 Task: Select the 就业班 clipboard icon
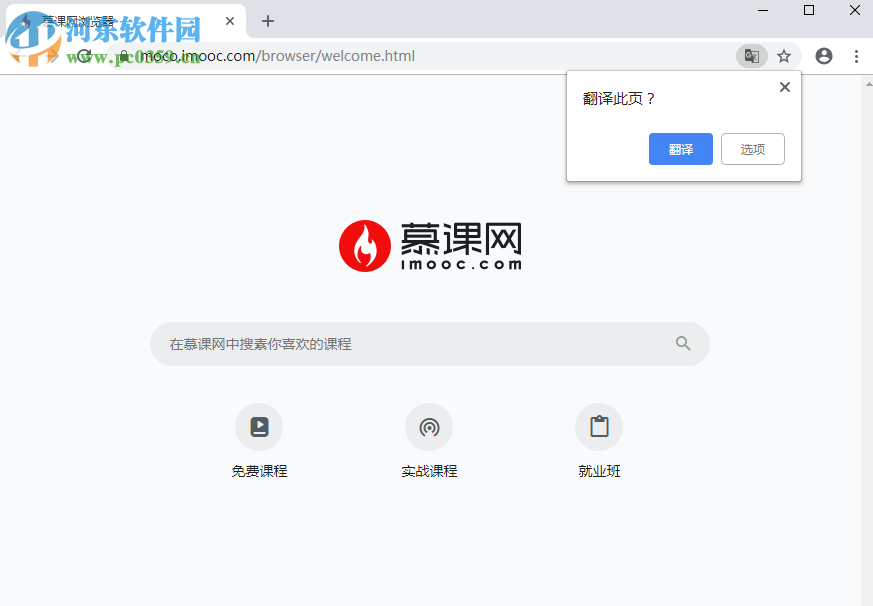(x=598, y=425)
